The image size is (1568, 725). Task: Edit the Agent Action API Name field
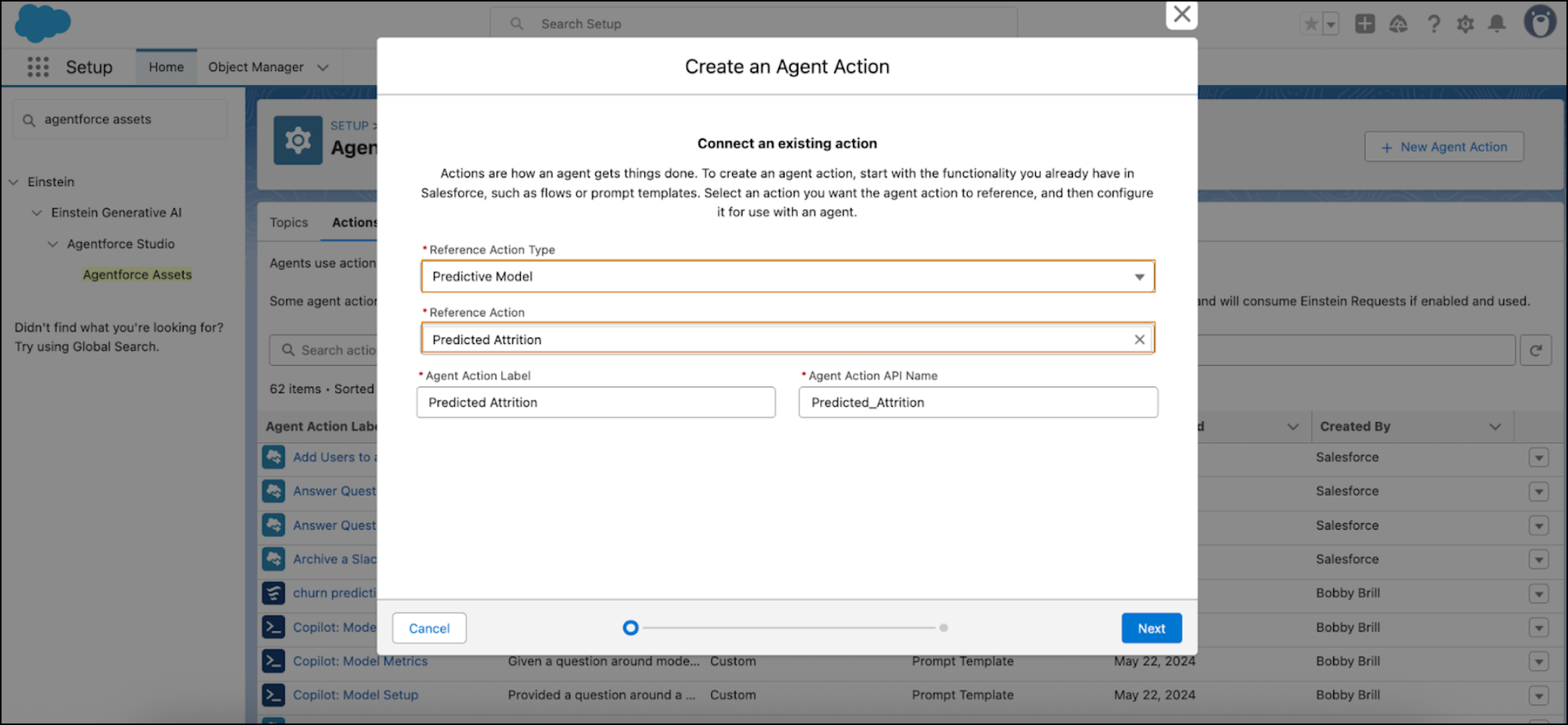point(978,403)
